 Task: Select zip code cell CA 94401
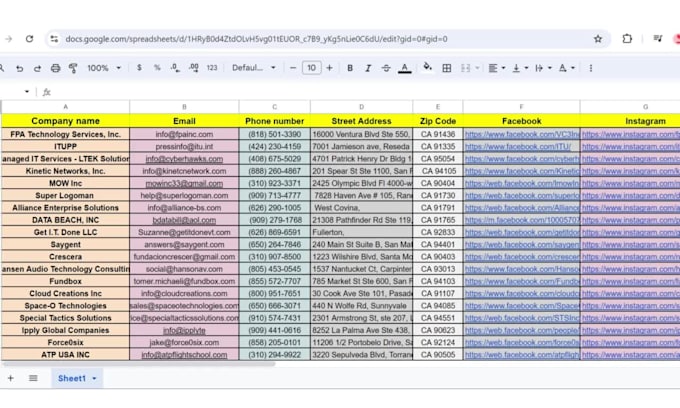(438, 245)
